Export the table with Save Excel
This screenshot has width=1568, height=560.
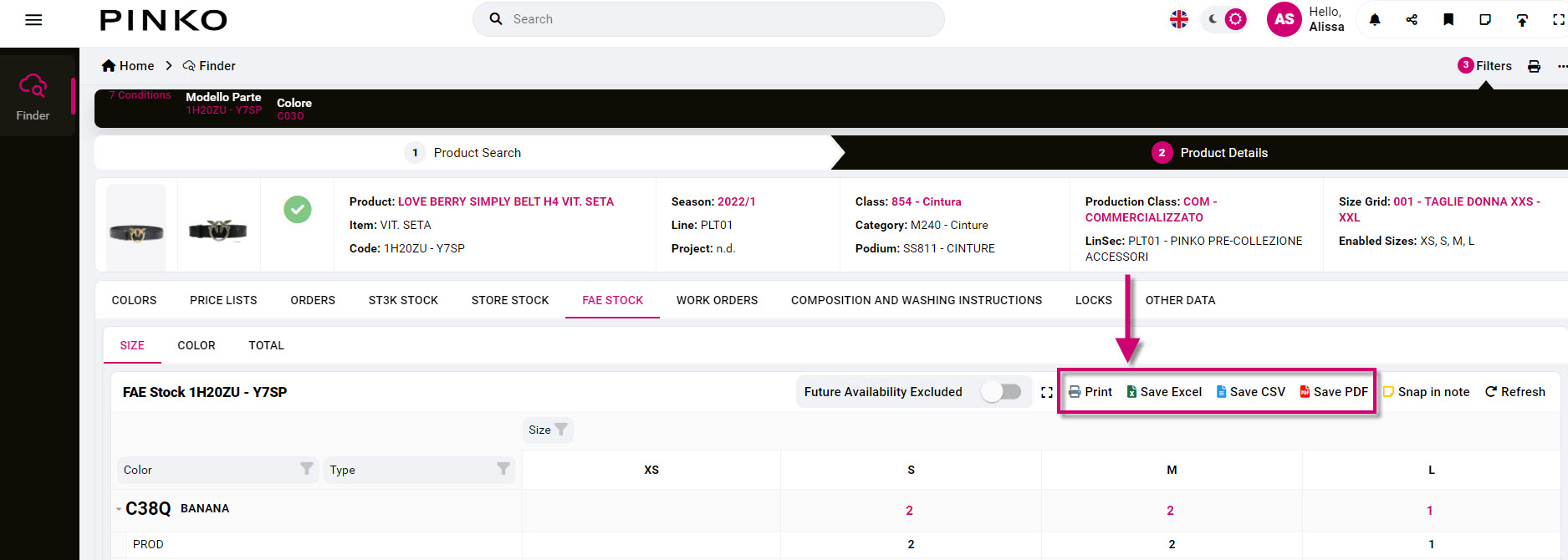[1164, 392]
